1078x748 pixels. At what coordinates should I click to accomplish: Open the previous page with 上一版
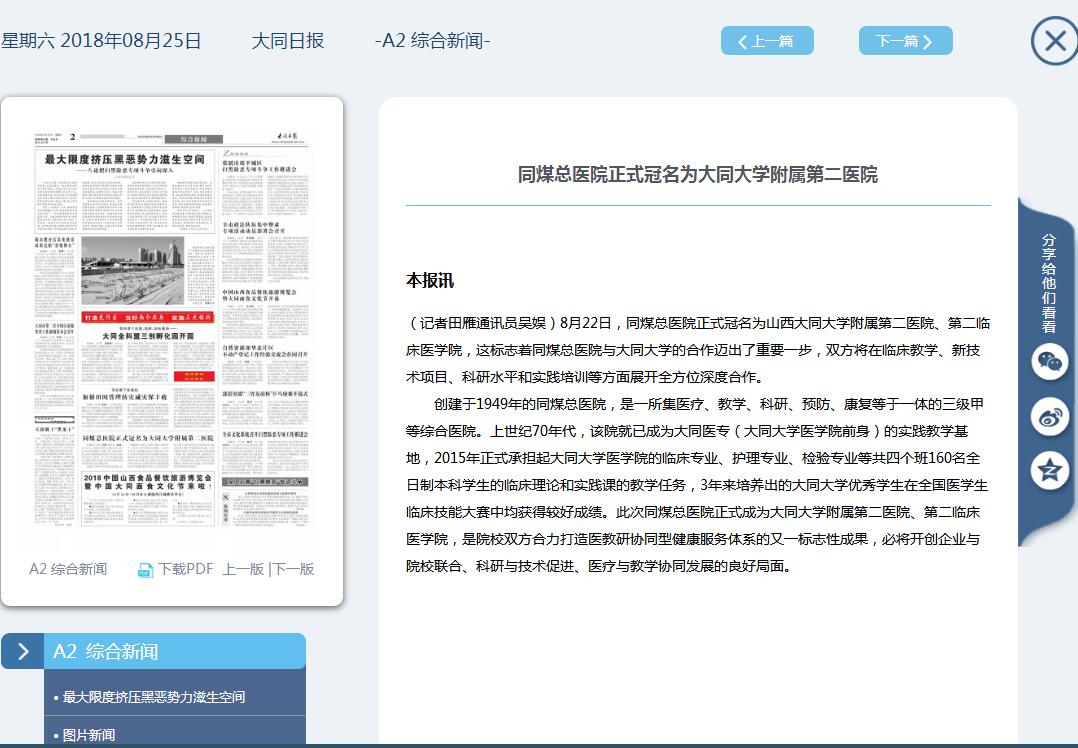click(x=243, y=569)
